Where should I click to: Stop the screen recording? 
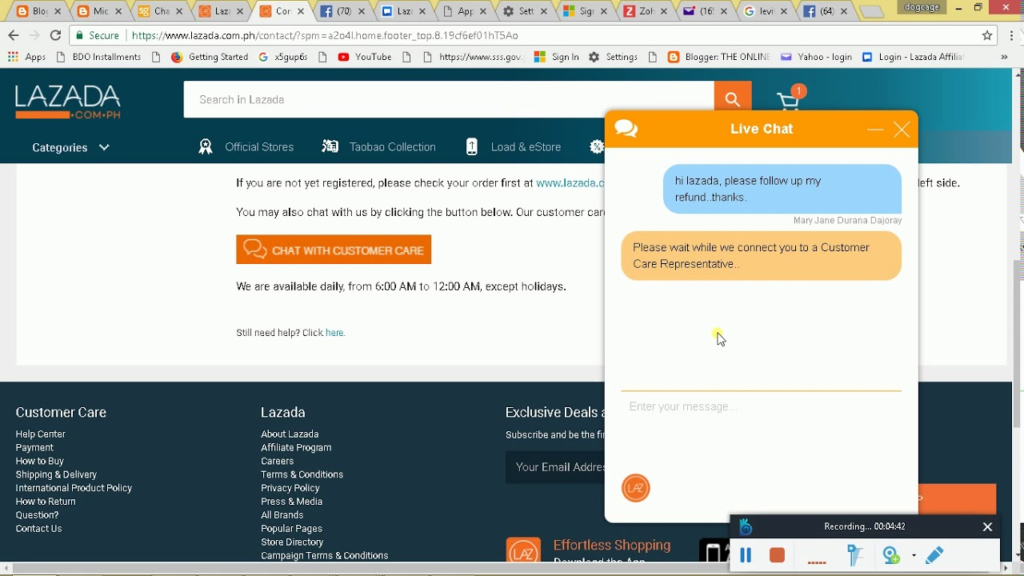(776, 555)
